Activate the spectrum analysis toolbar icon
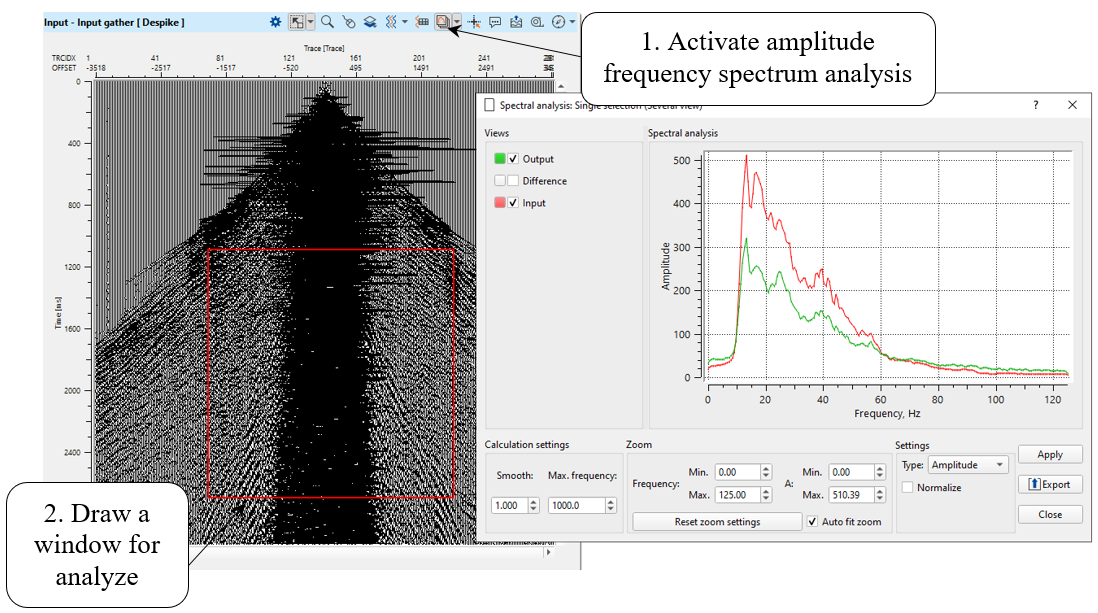This screenshot has height=613, width=1098. (x=442, y=21)
